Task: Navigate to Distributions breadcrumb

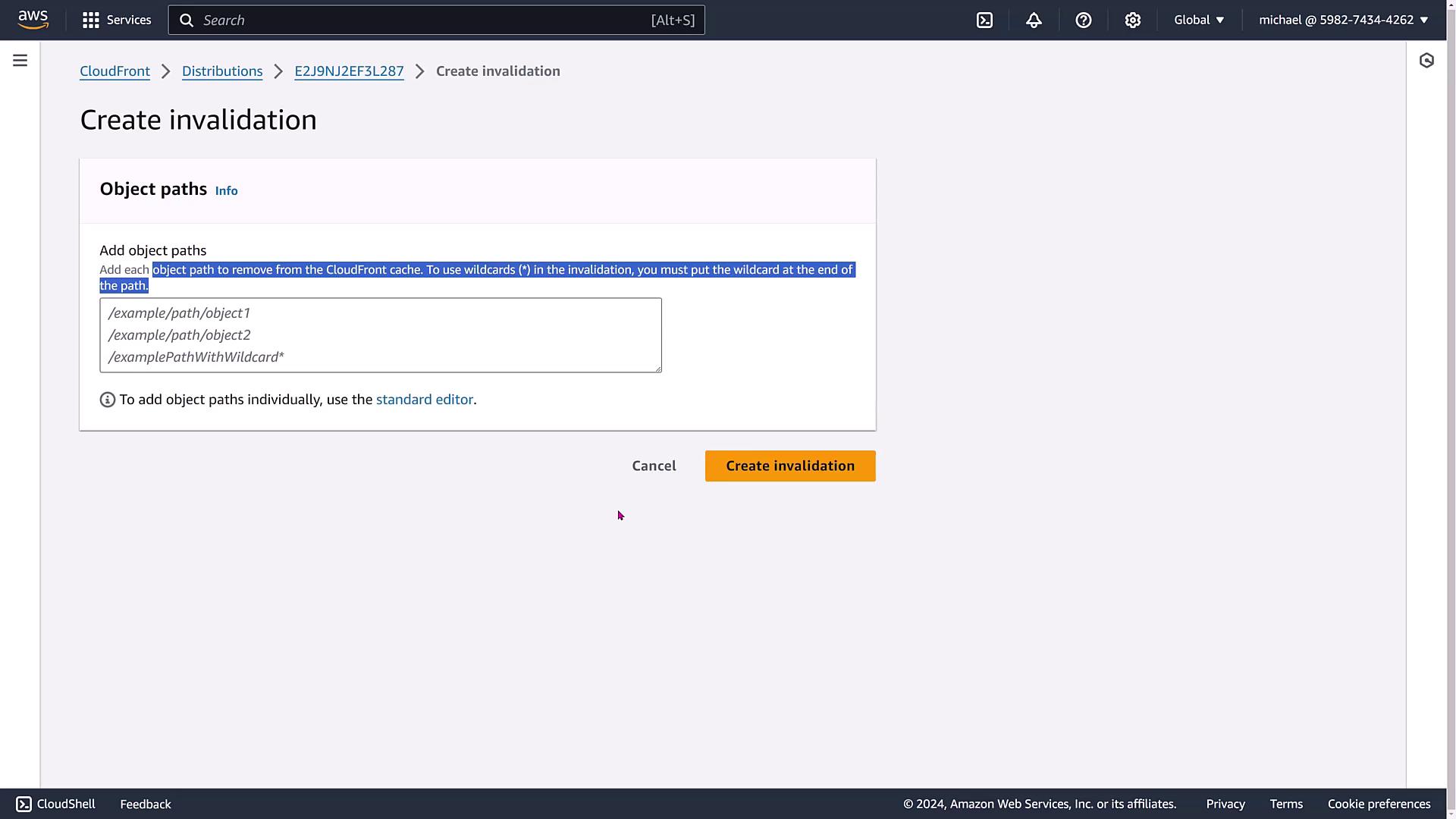Action: (222, 71)
